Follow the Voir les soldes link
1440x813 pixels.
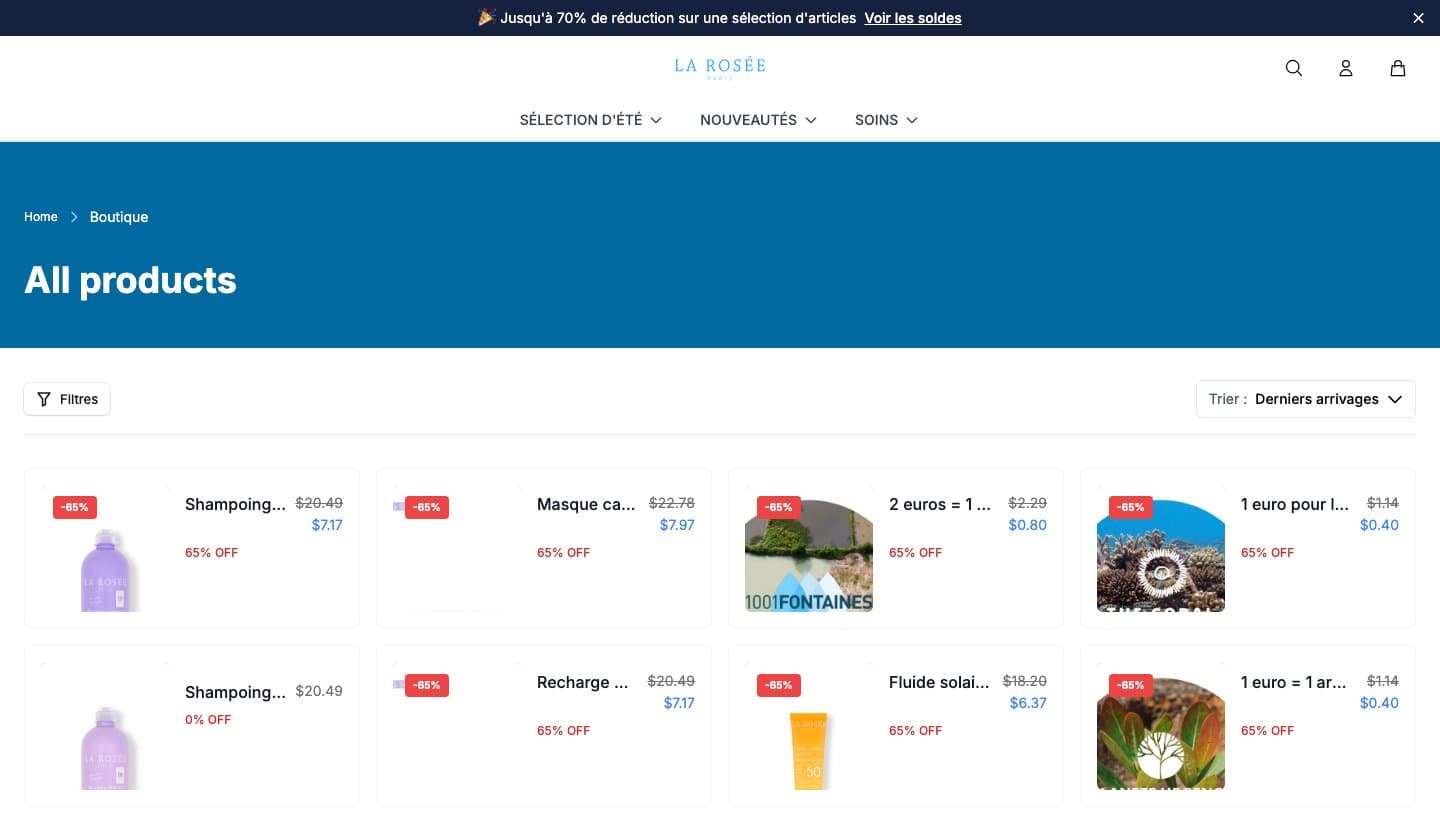coord(913,18)
